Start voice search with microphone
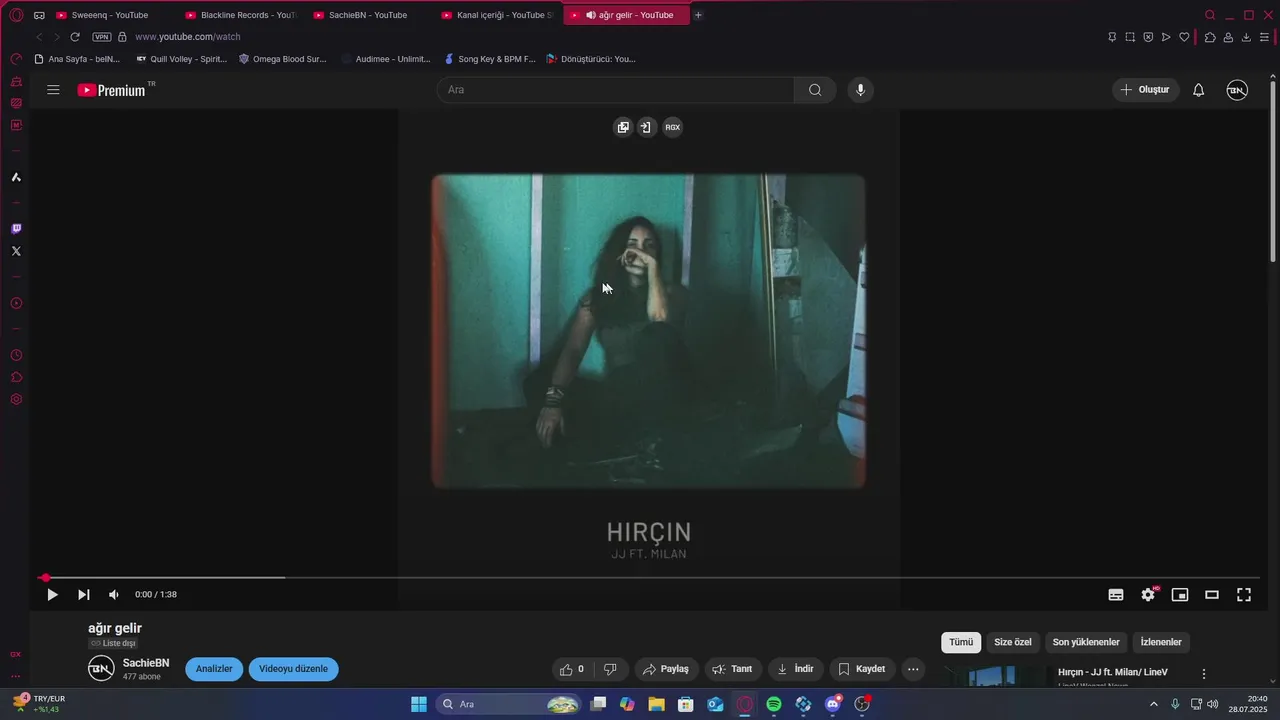The width and height of the screenshot is (1280, 720). (860, 90)
